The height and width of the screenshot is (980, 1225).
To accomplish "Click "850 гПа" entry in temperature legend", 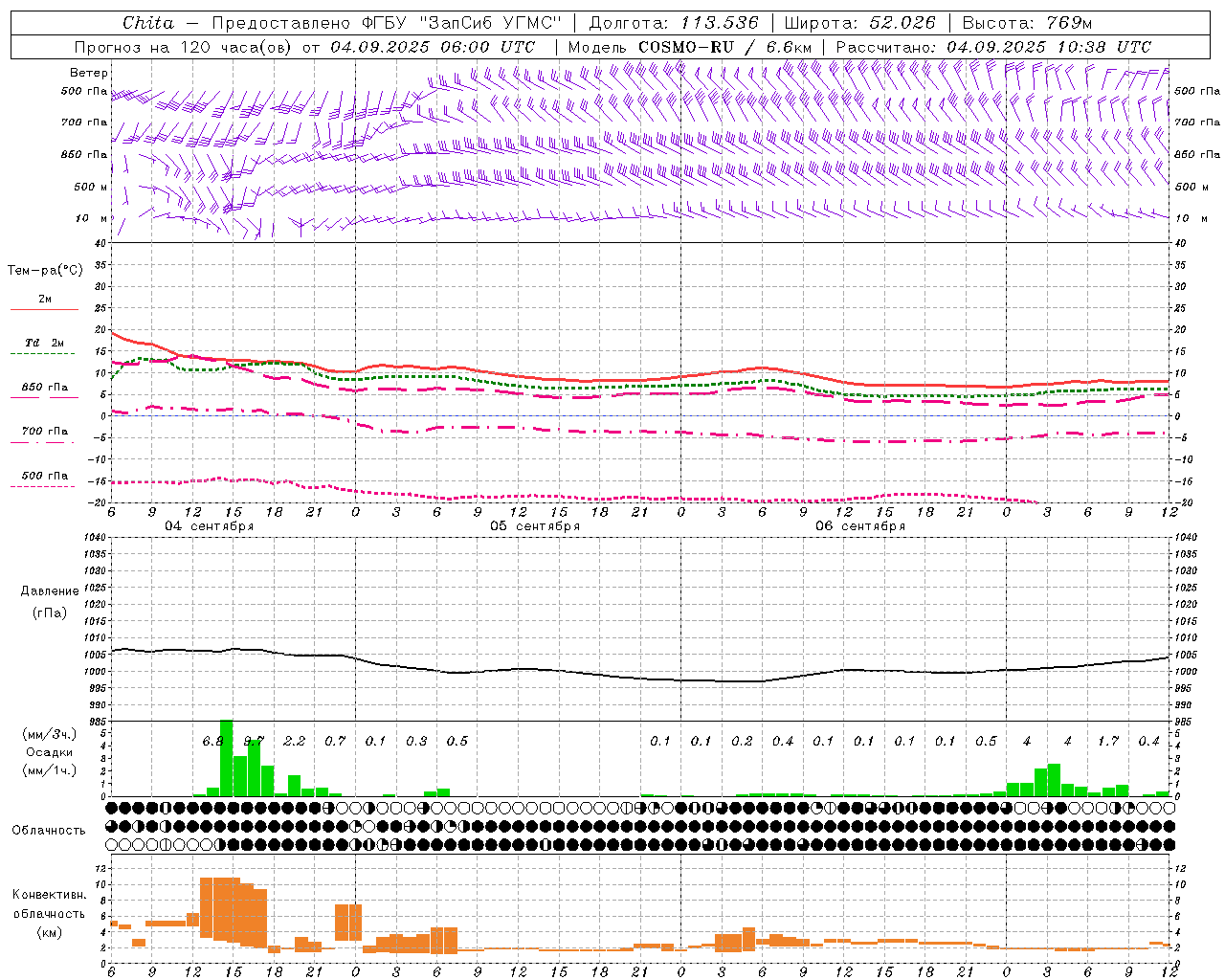I will tap(45, 388).
